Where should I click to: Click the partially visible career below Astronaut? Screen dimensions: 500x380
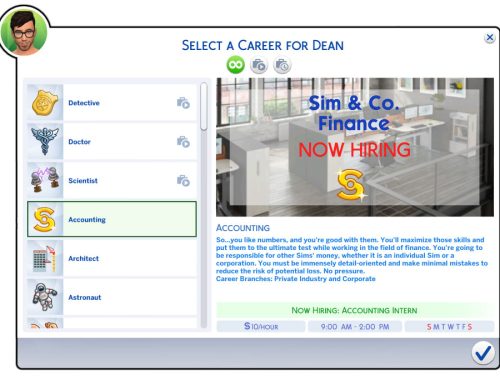point(112,323)
